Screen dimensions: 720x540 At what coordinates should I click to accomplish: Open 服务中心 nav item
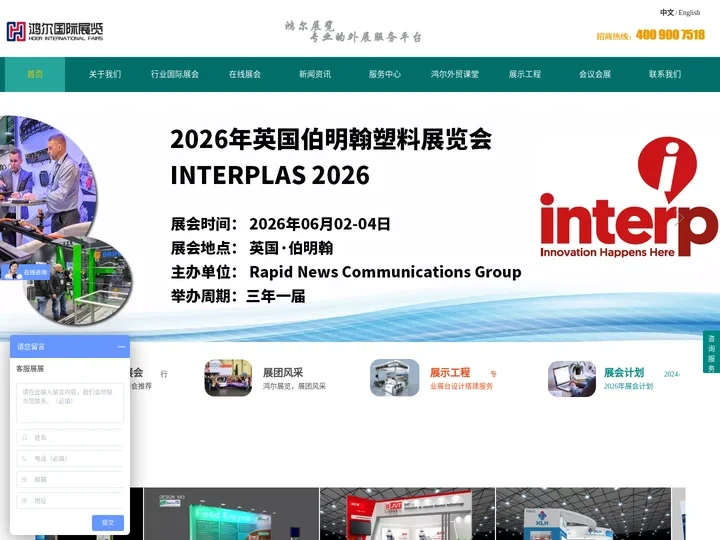[x=385, y=74]
